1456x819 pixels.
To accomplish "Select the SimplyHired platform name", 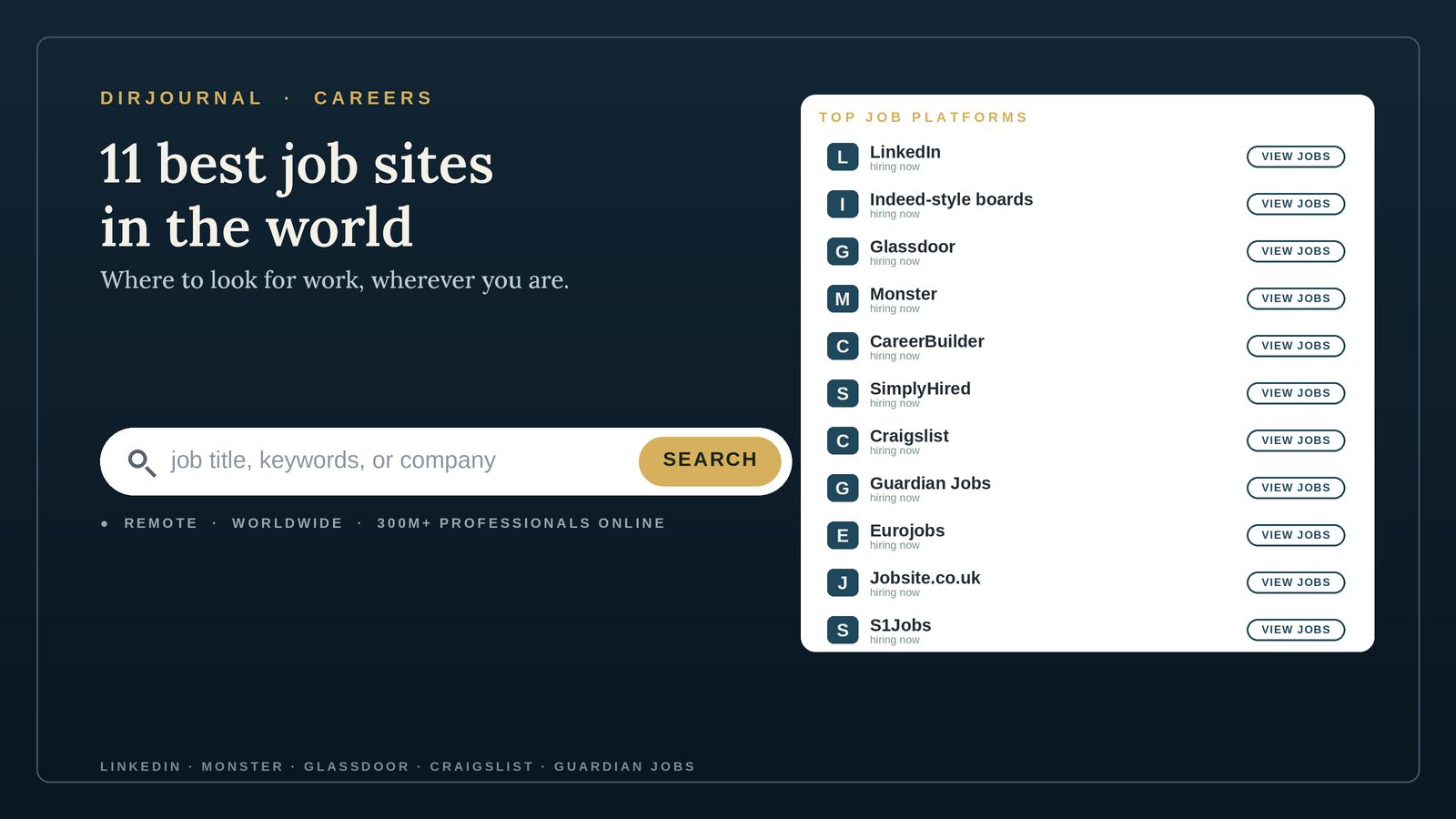I will click(920, 389).
